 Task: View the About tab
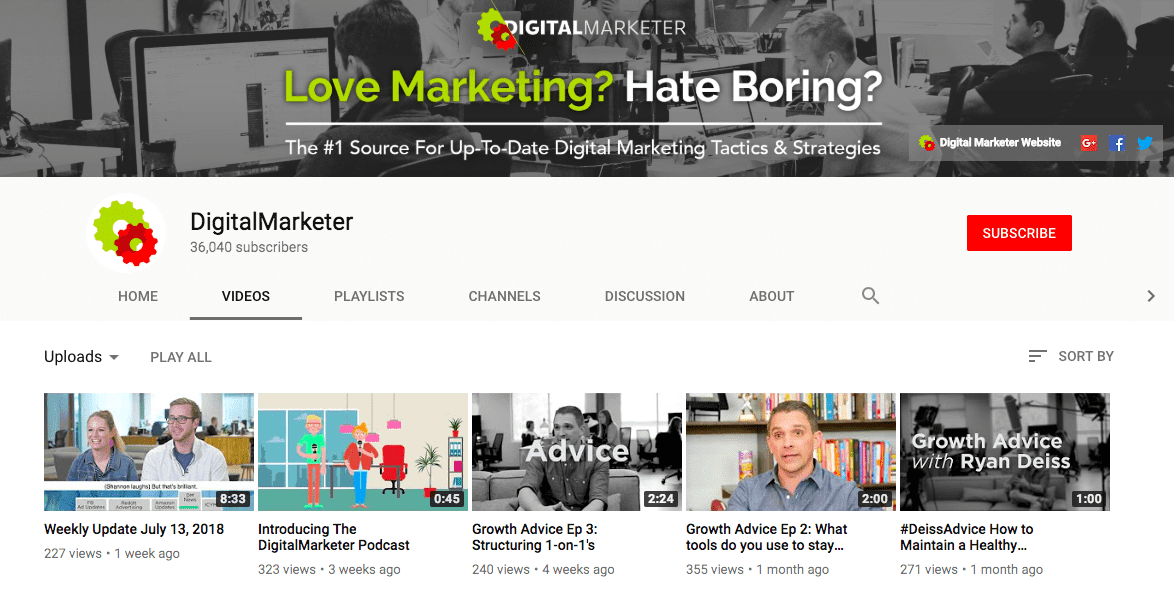[771, 296]
